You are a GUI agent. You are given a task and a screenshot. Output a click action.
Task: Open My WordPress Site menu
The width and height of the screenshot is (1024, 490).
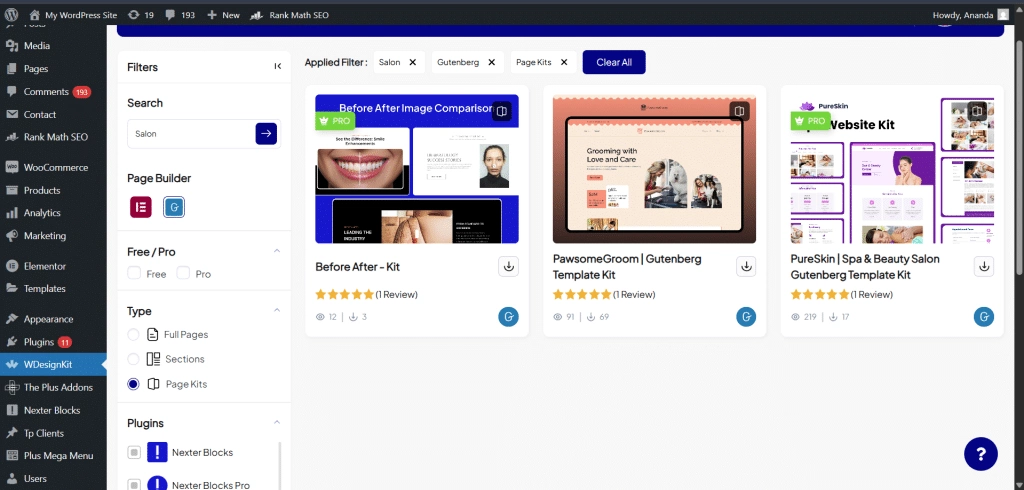73,15
